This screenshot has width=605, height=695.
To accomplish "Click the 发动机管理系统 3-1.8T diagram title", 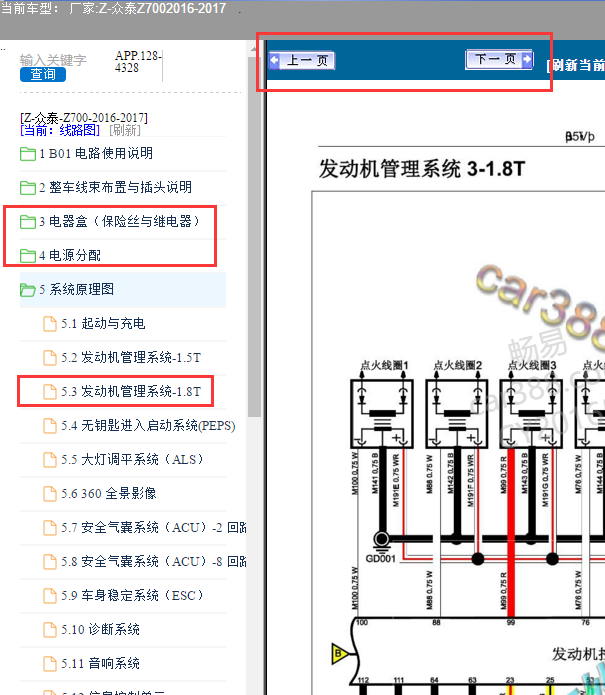I will coord(422,169).
